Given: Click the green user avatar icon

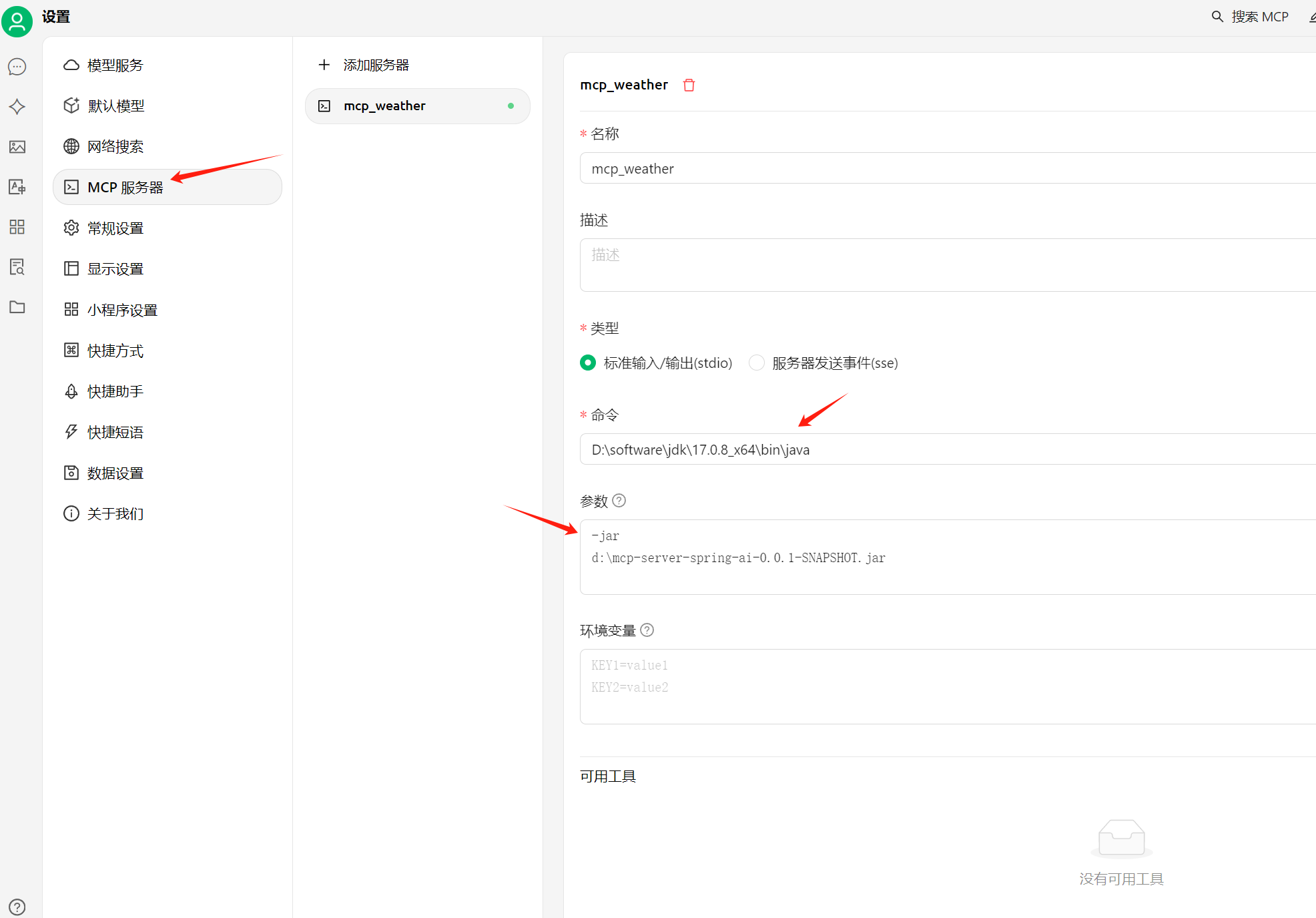Looking at the screenshot, I should pyautogui.click(x=17, y=21).
